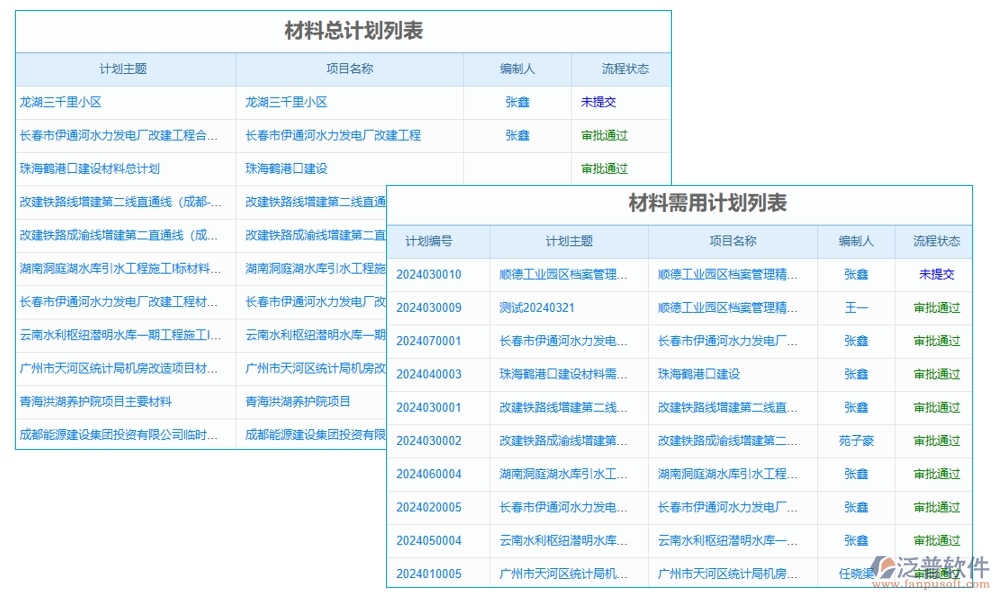Open project 顺德工业园区档案管理精...
1000x600 pixels.
[727, 274]
